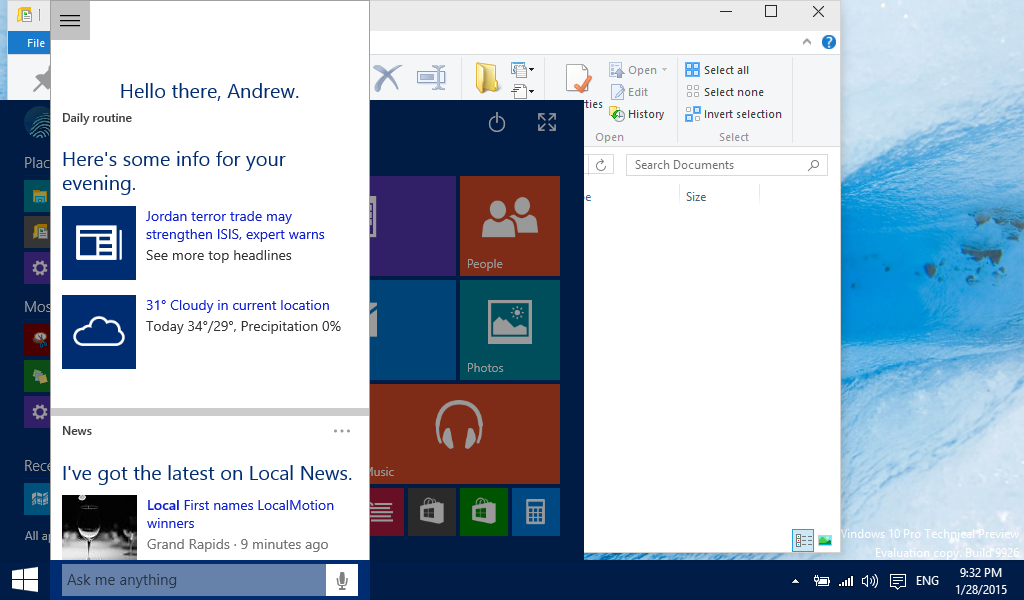Open the maps app under Recently added
This screenshot has width=1024, height=600.
coord(37,499)
